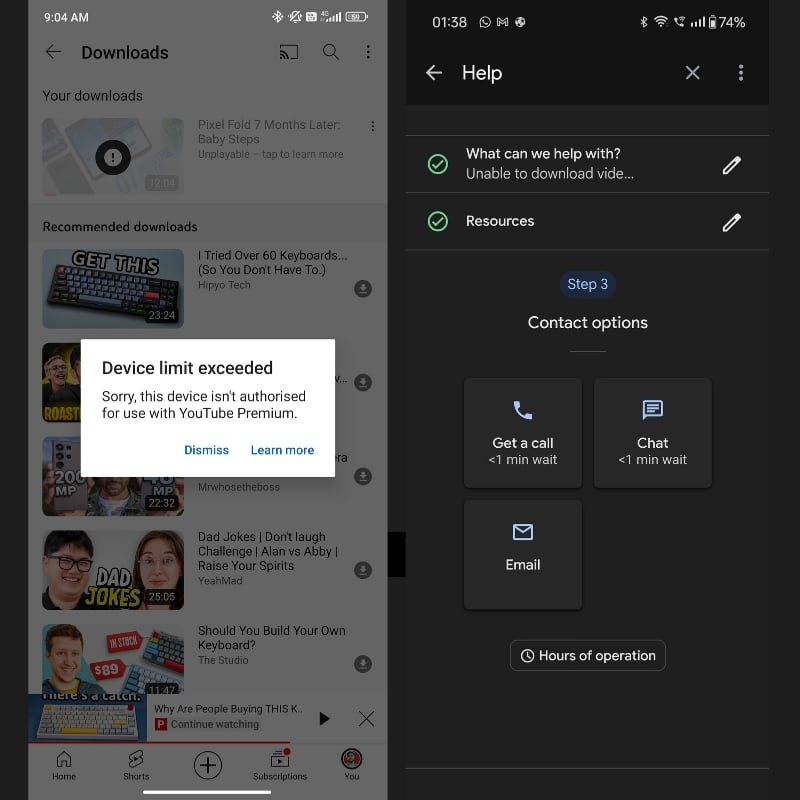
Task: Tap the Bluetooth icon in Downloads status bar
Action: coord(277,17)
